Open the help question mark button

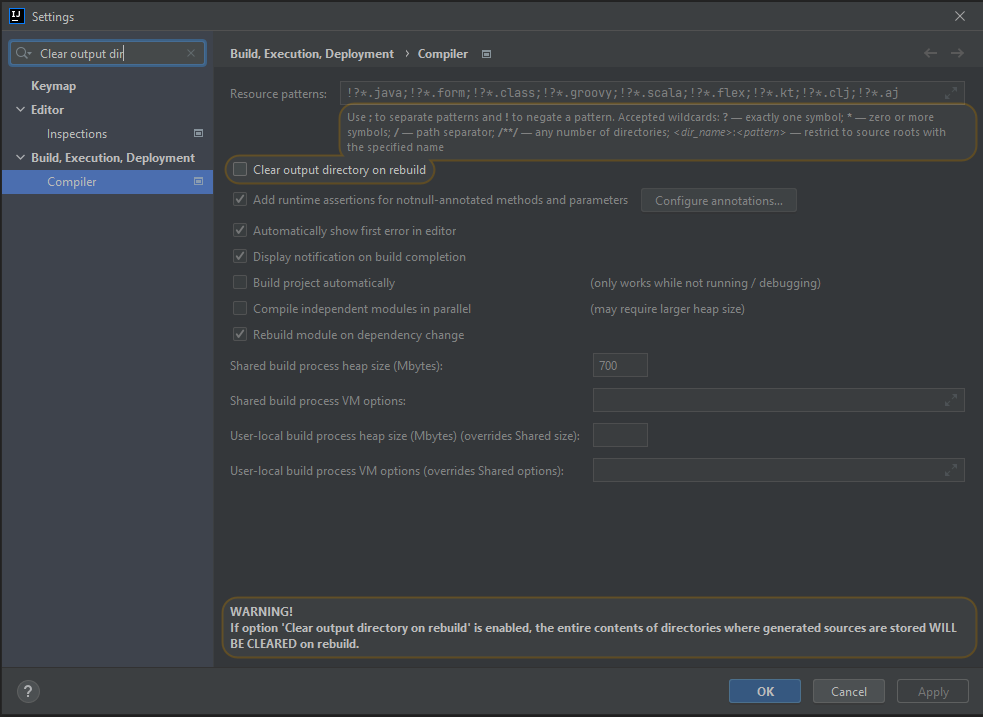[28, 691]
